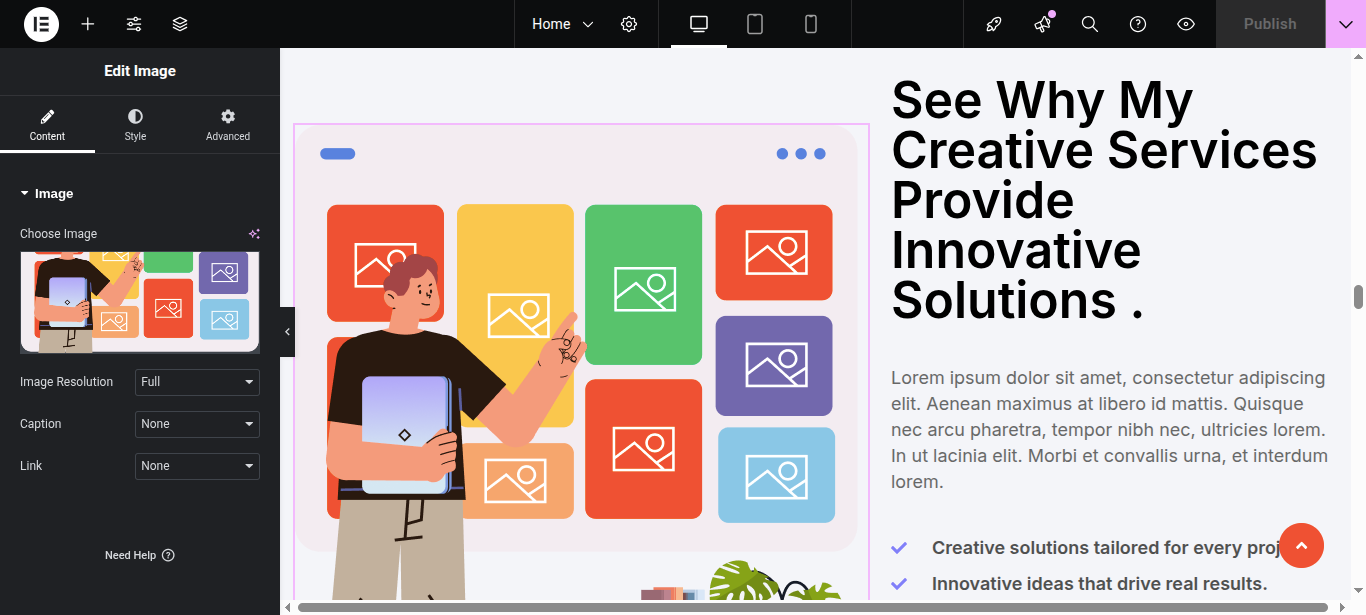The height and width of the screenshot is (615, 1366).
Task: Switch to desktop device view
Action: coord(699,24)
